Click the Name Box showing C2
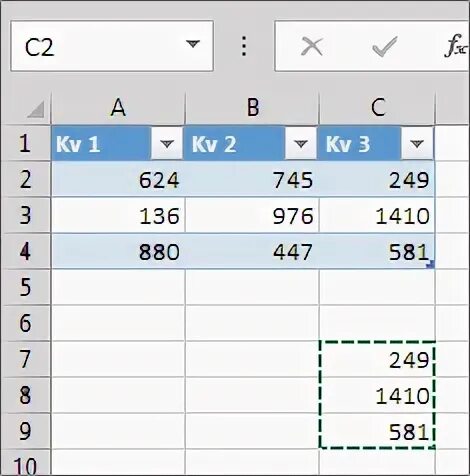Viewport: 470px width, 476px height. pos(112,46)
